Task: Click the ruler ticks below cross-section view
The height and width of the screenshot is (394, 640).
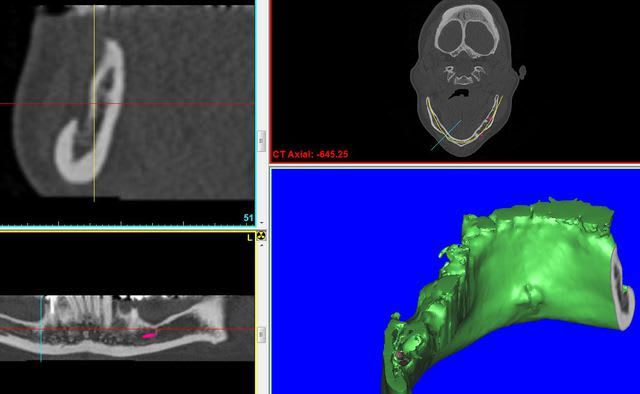Action: [127, 224]
